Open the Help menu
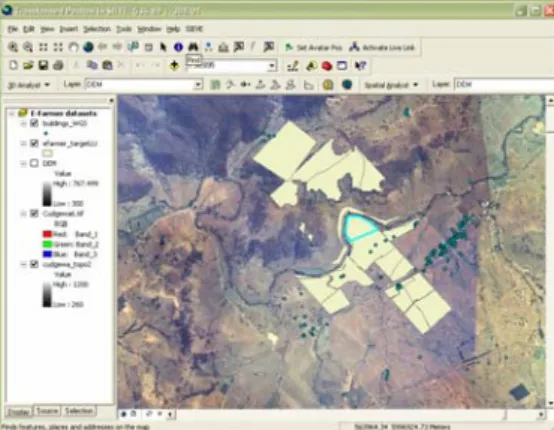 [x=173, y=29]
